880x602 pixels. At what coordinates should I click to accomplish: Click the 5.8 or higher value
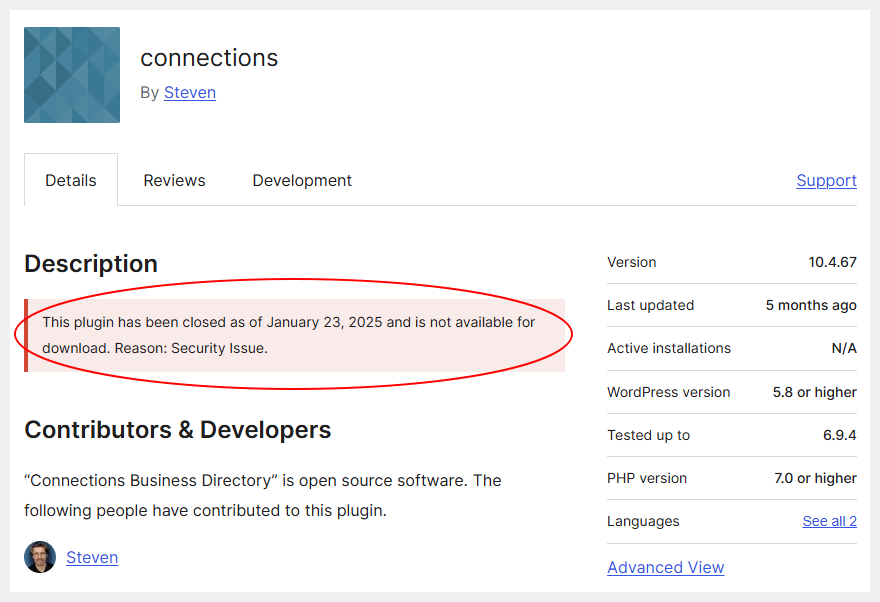(814, 392)
